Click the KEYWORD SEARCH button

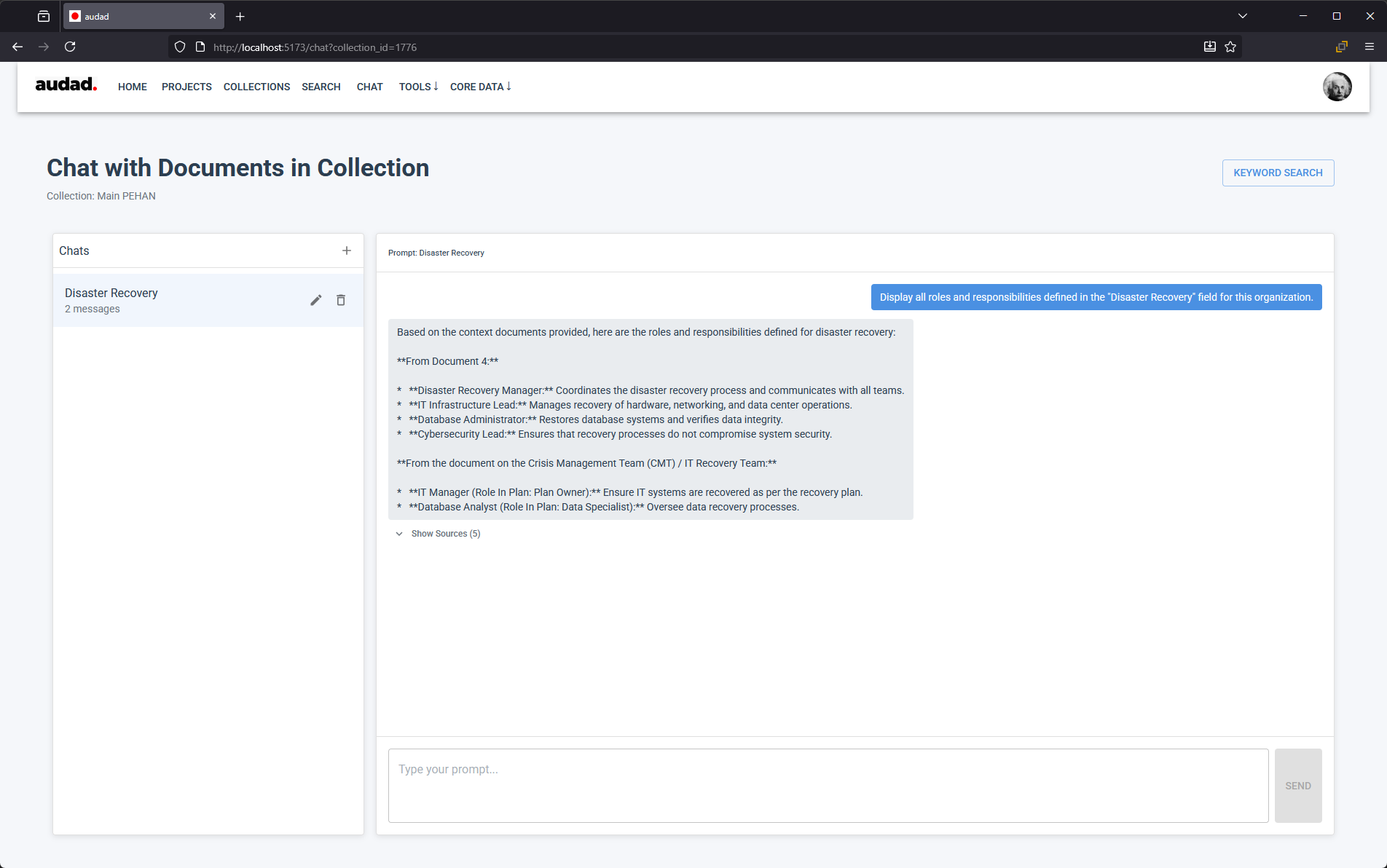point(1278,173)
